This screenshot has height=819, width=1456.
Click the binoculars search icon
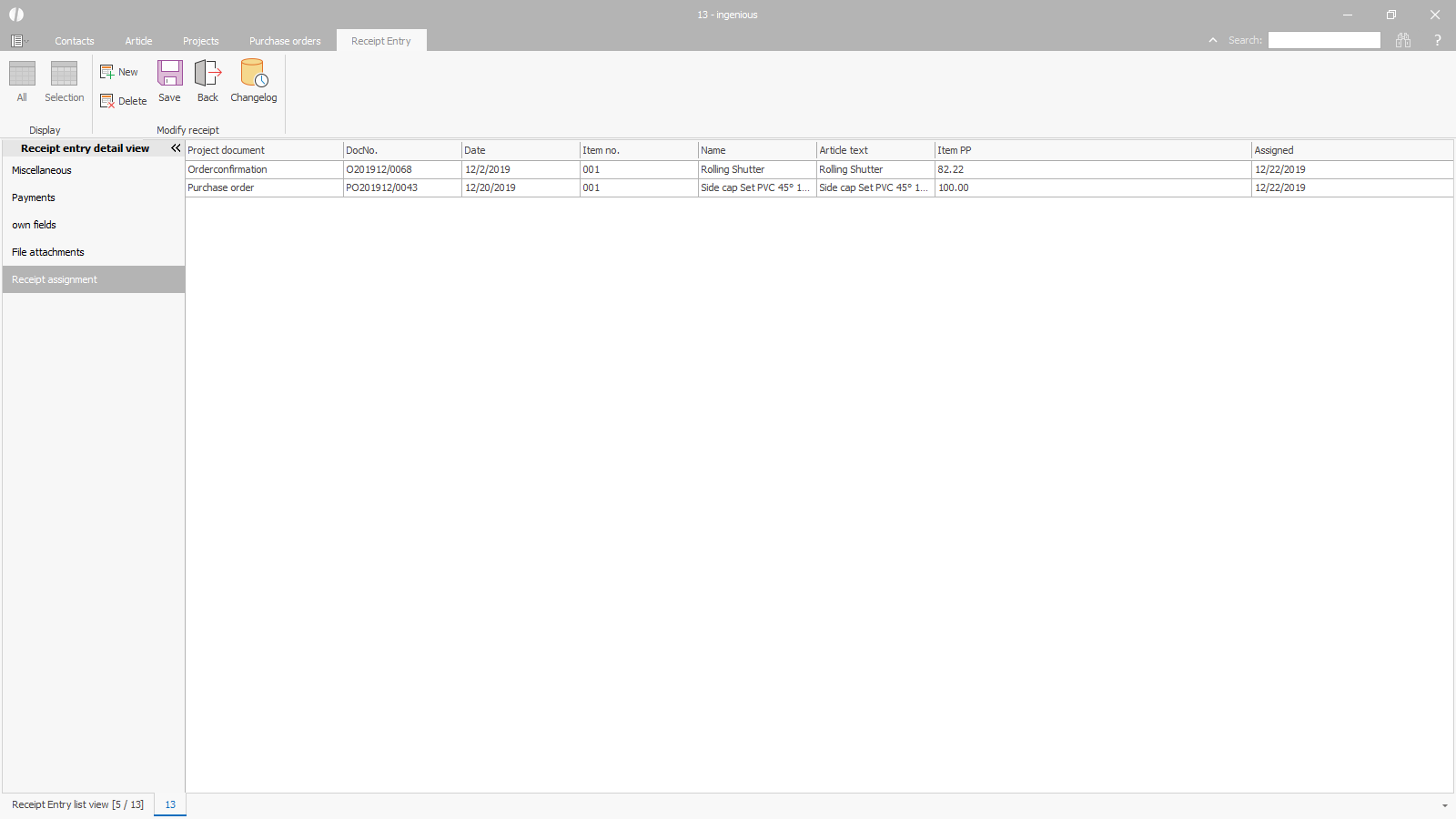coord(1403,40)
